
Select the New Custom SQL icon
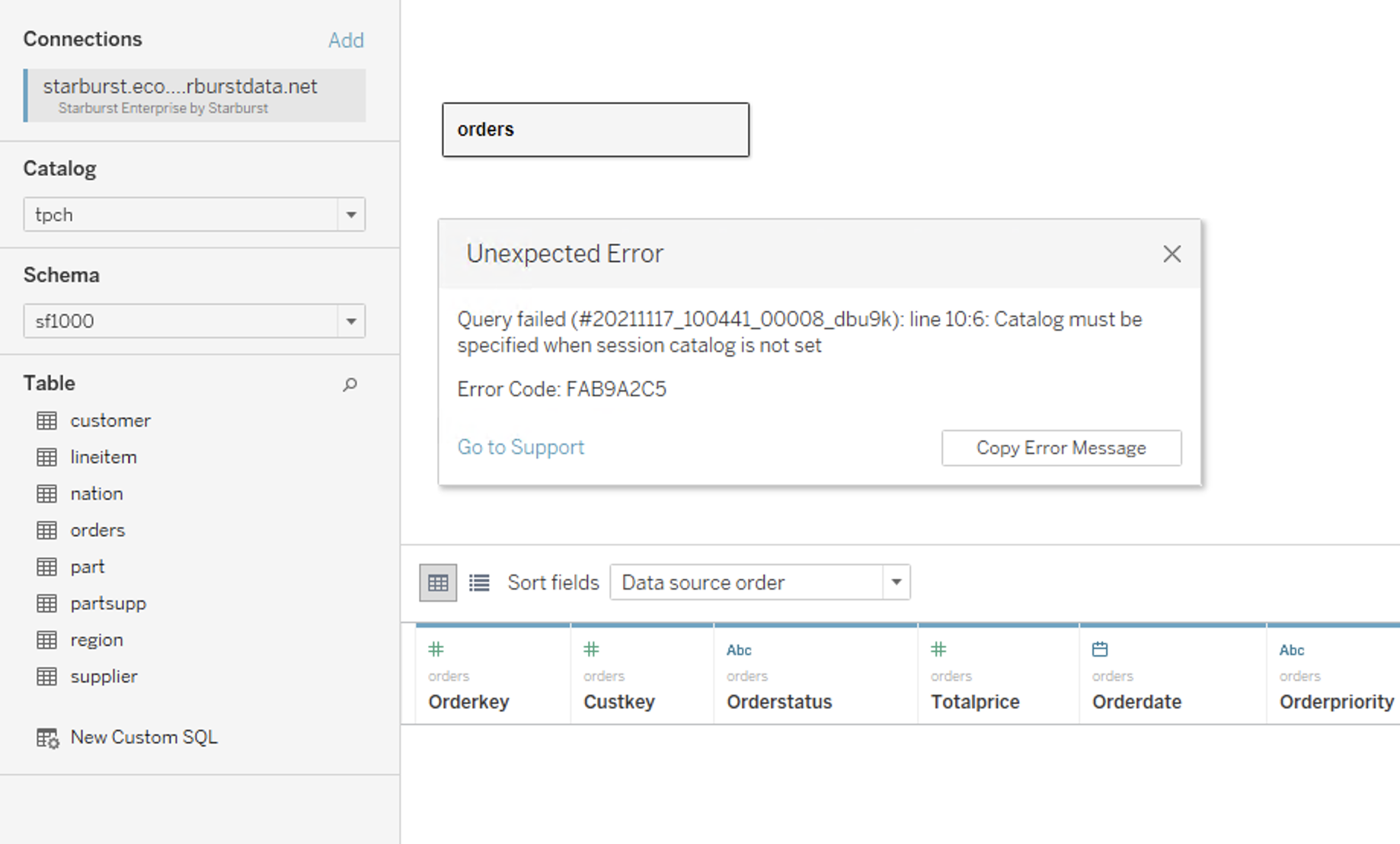point(47,737)
